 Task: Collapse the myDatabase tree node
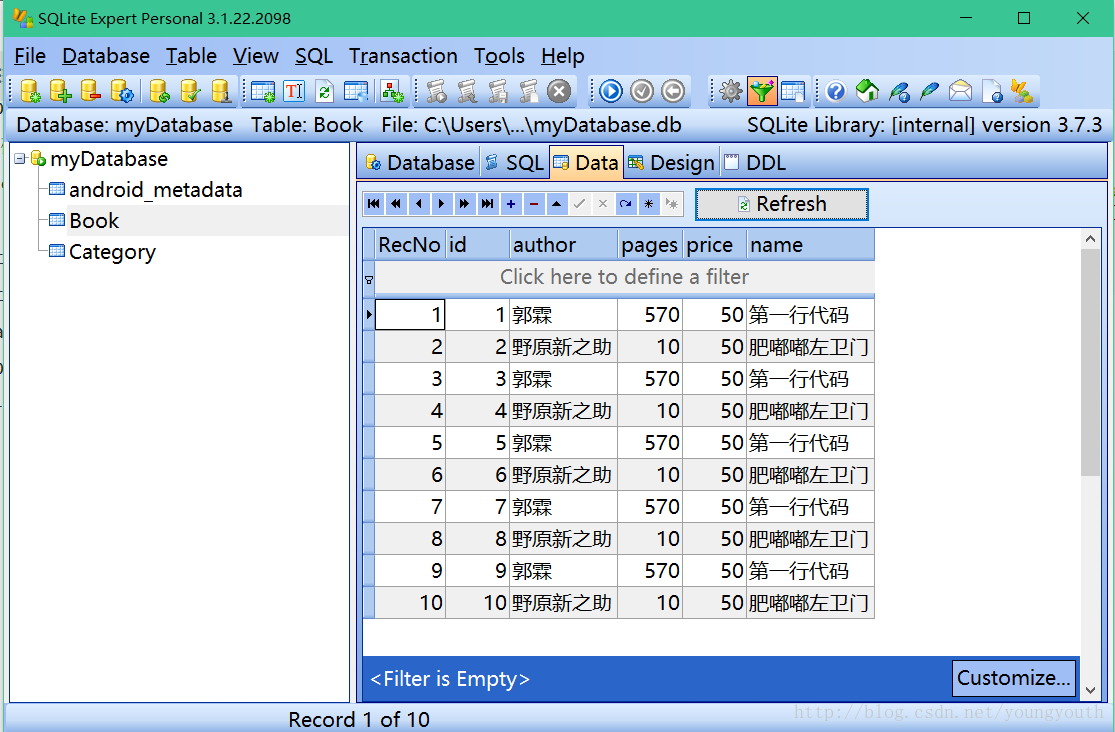tap(19, 158)
